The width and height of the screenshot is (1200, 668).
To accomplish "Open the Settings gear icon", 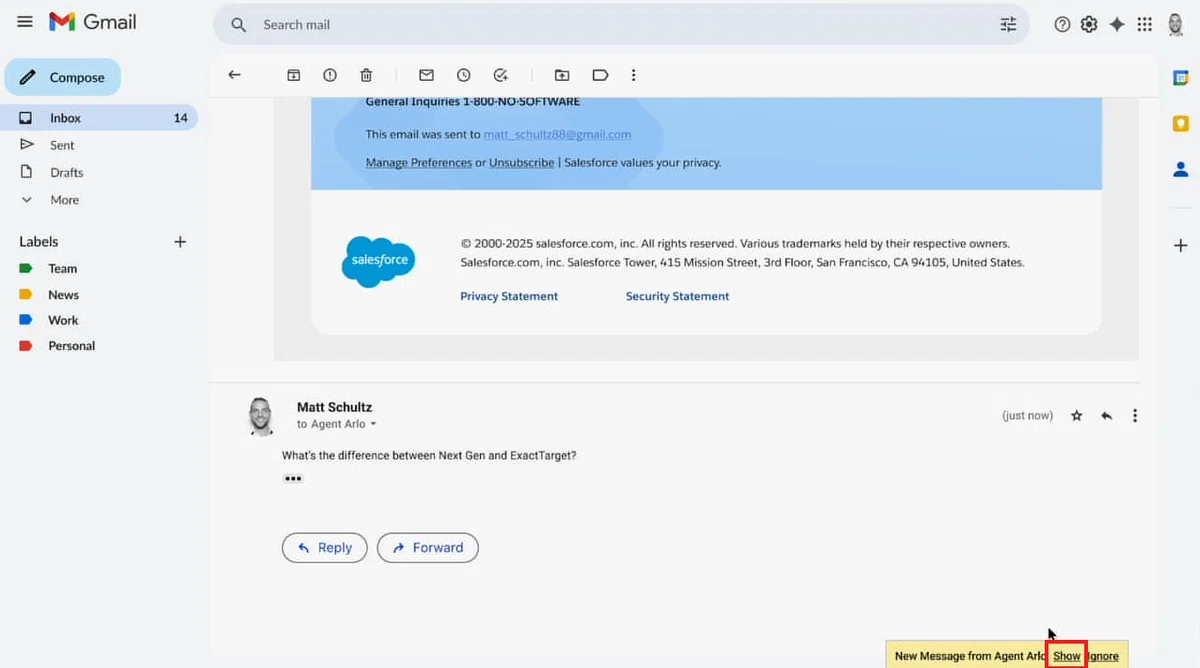I will (1089, 25).
